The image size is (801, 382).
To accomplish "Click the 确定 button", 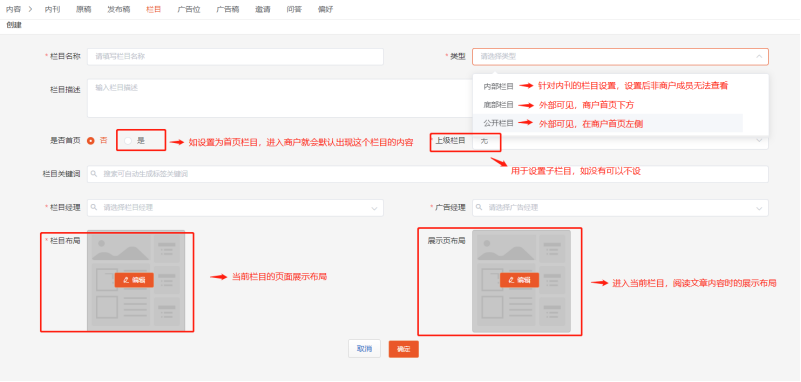I will (404, 349).
